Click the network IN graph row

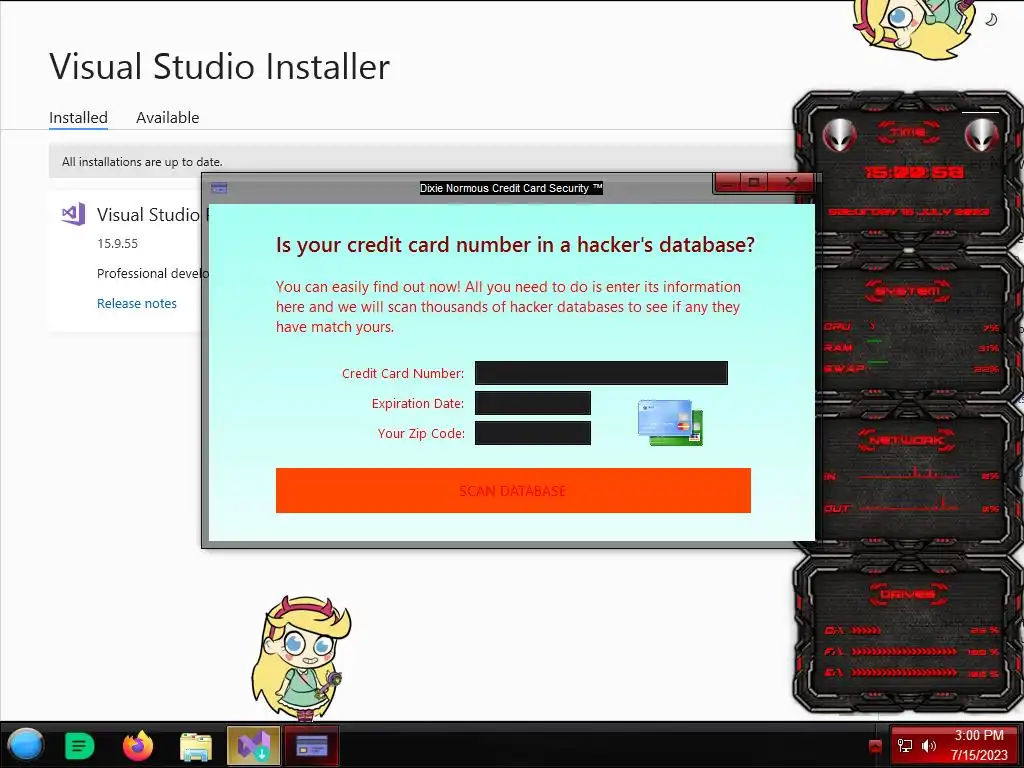(x=912, y=475)
